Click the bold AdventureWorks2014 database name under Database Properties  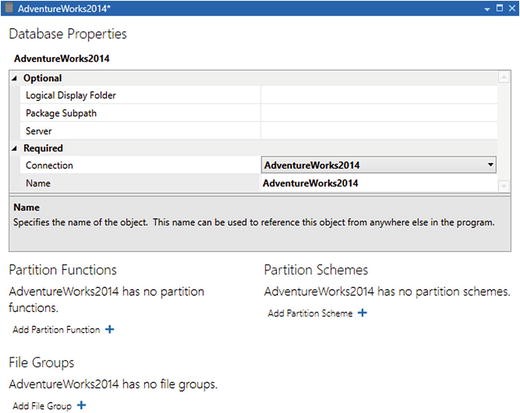tap(62, 59)
